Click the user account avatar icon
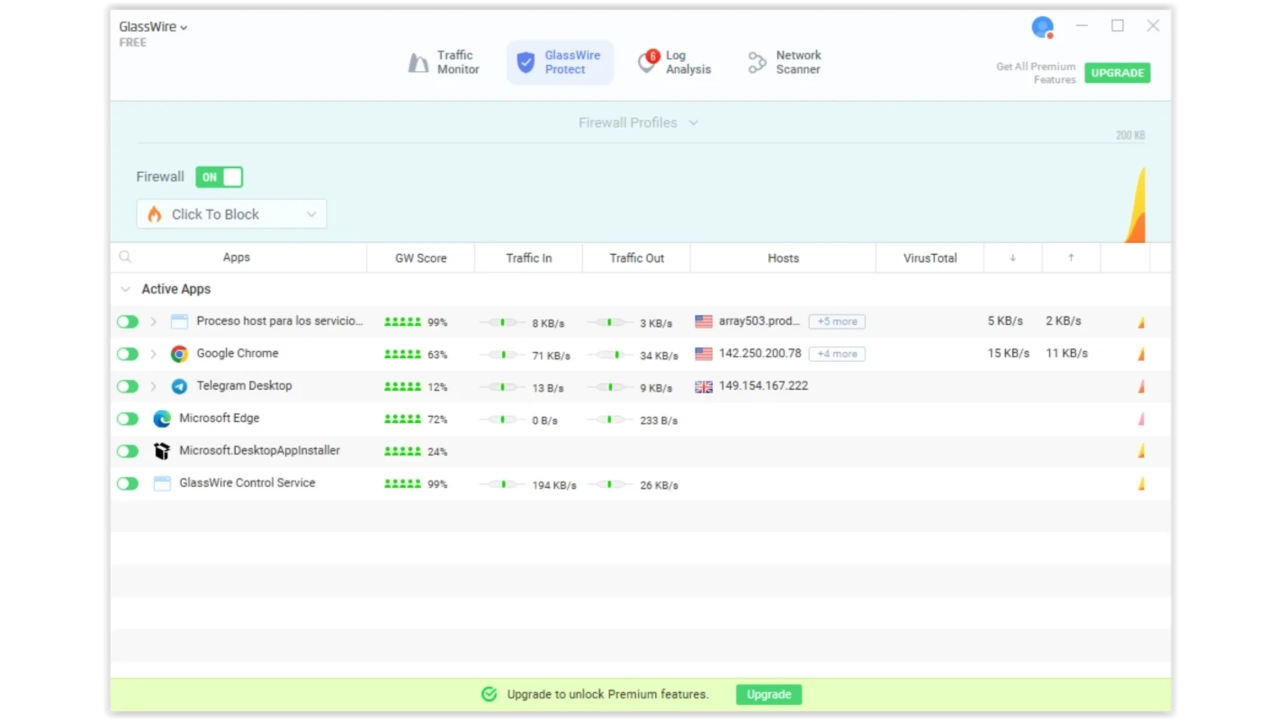The height and width of the screenshot is (720, 1280). pos(1042,27)
